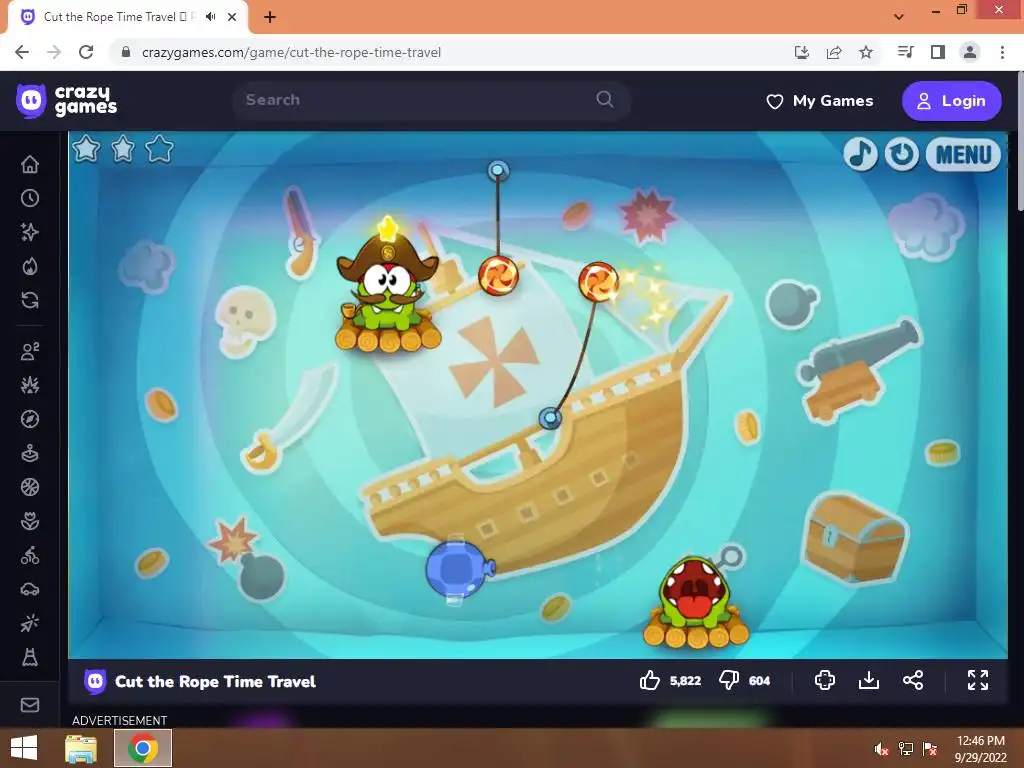Click the puzzle-piece icon below the game
Screen dimensions: 1024x768
[825, 680]
